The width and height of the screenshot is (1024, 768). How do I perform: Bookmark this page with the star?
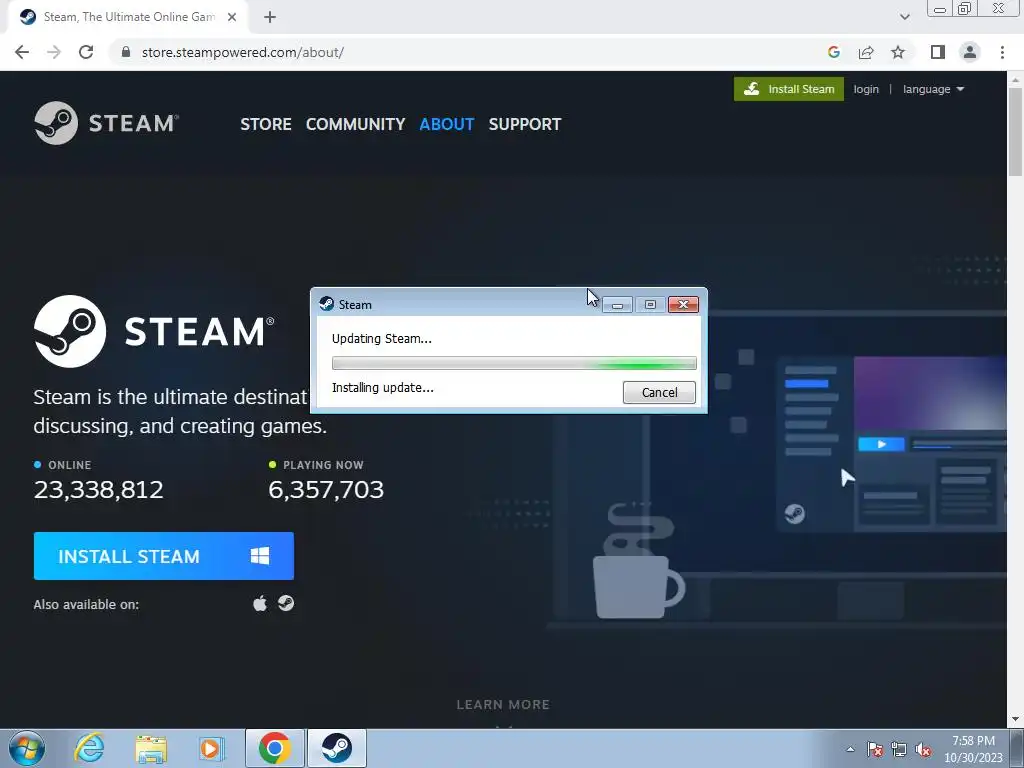(898, 52)
